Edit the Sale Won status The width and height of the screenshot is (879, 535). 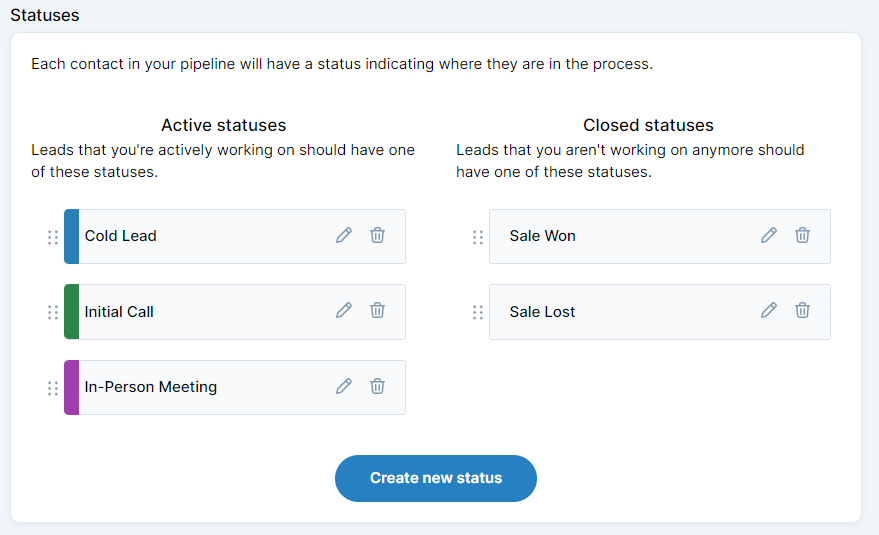click(769, 235)
